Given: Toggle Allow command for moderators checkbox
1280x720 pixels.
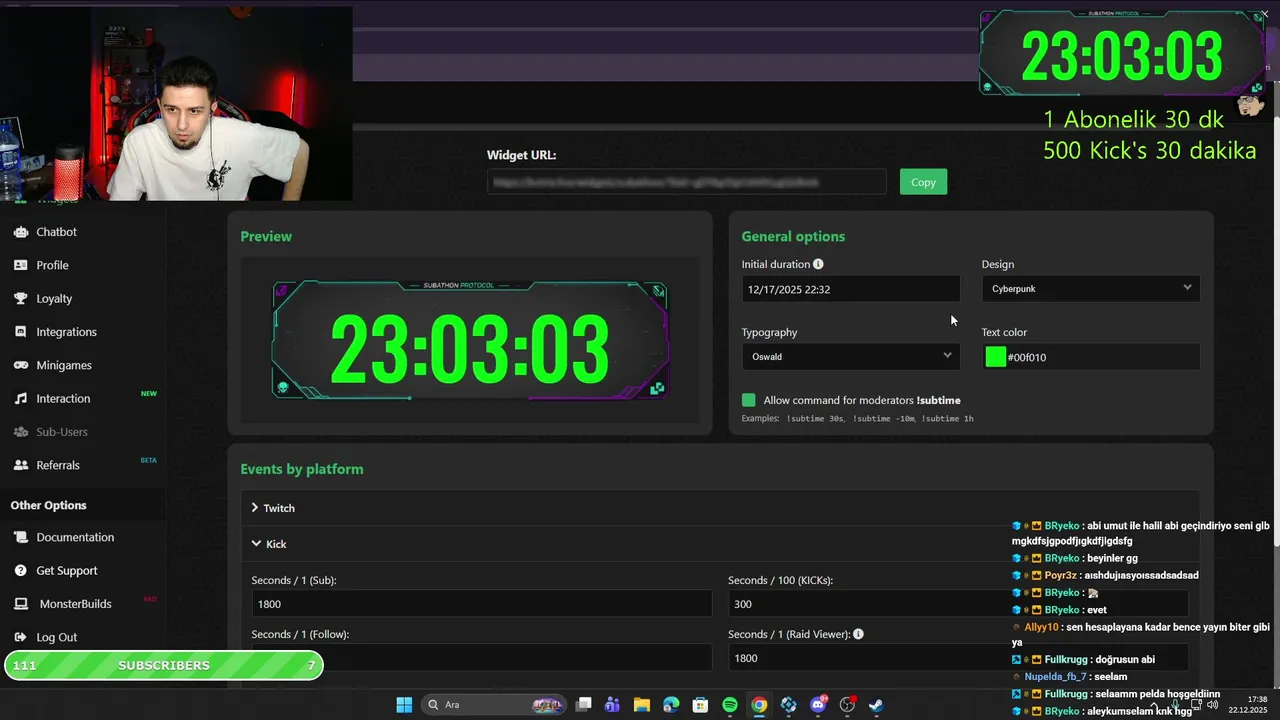Looking at the screenshot, I should click(x=749, y=400).
